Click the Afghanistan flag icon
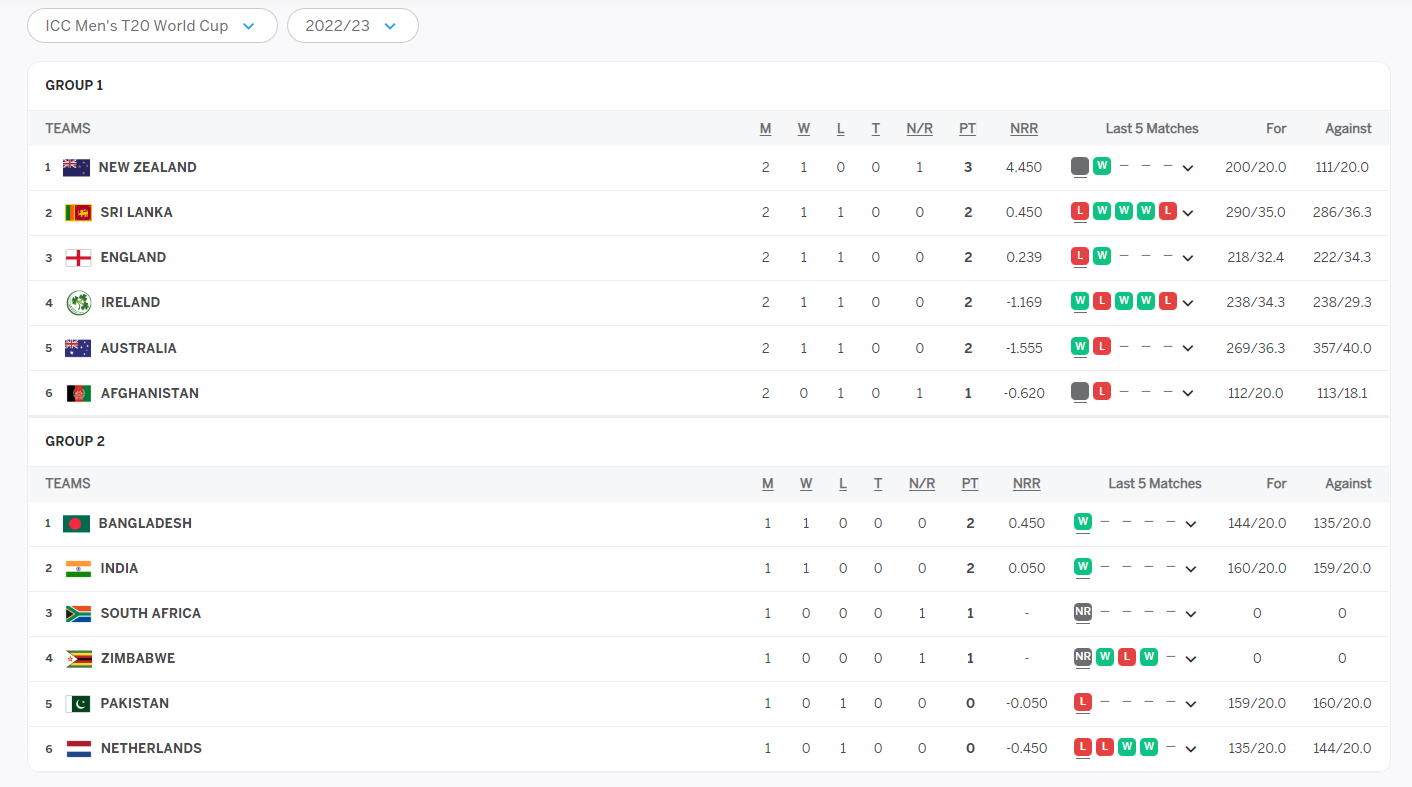The width and height of the screenshot is (1412, 787). [78, 394]
